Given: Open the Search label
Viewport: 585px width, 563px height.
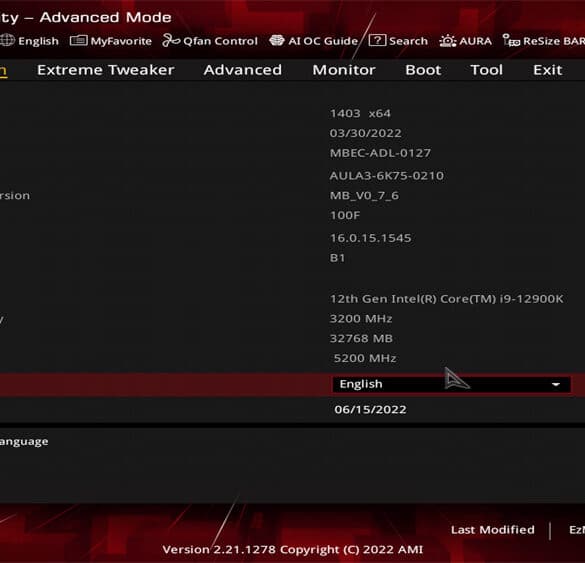Looking at the screenshot, I should click(408, 41).
